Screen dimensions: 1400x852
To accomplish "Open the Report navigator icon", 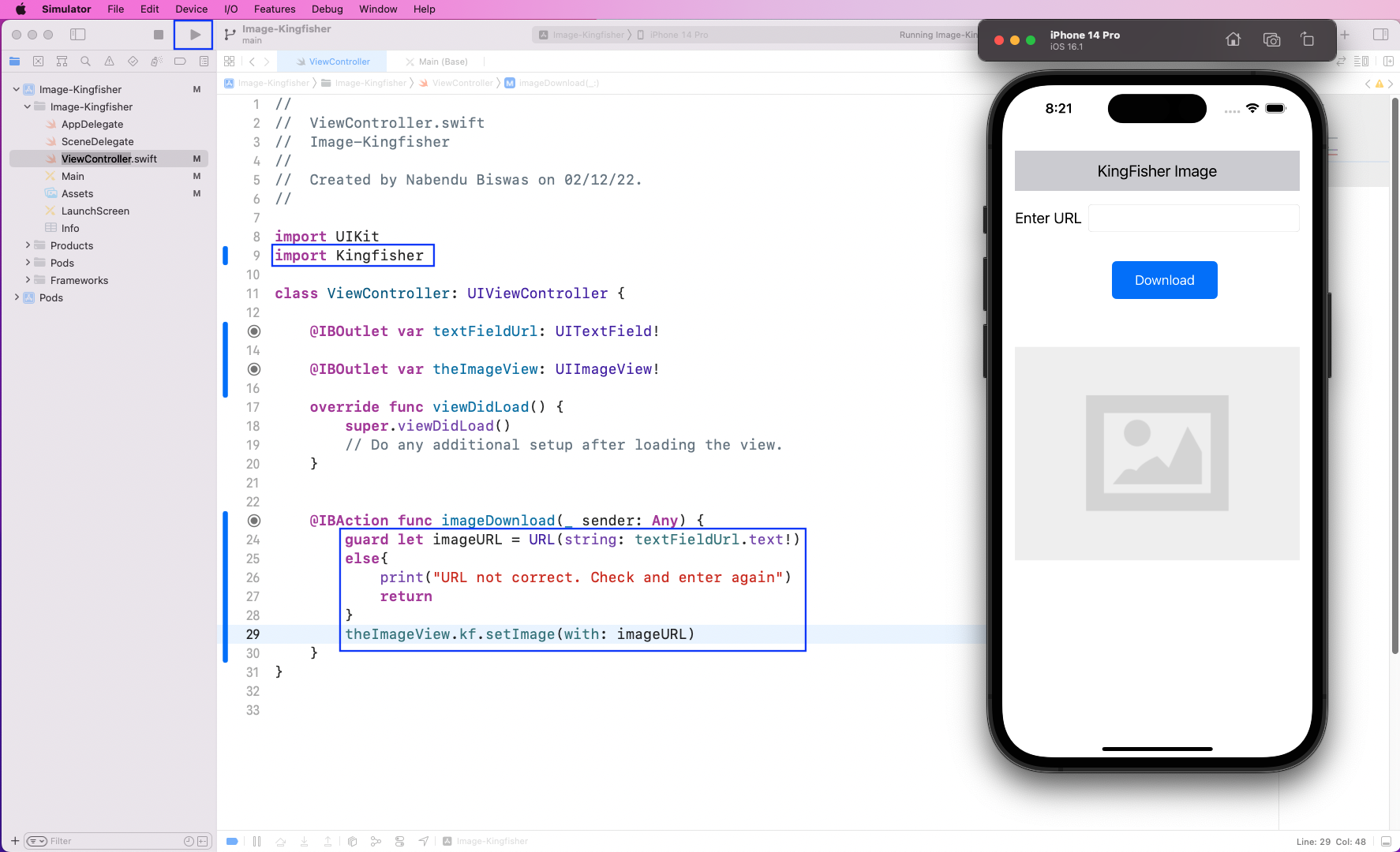I will [204, 62].
